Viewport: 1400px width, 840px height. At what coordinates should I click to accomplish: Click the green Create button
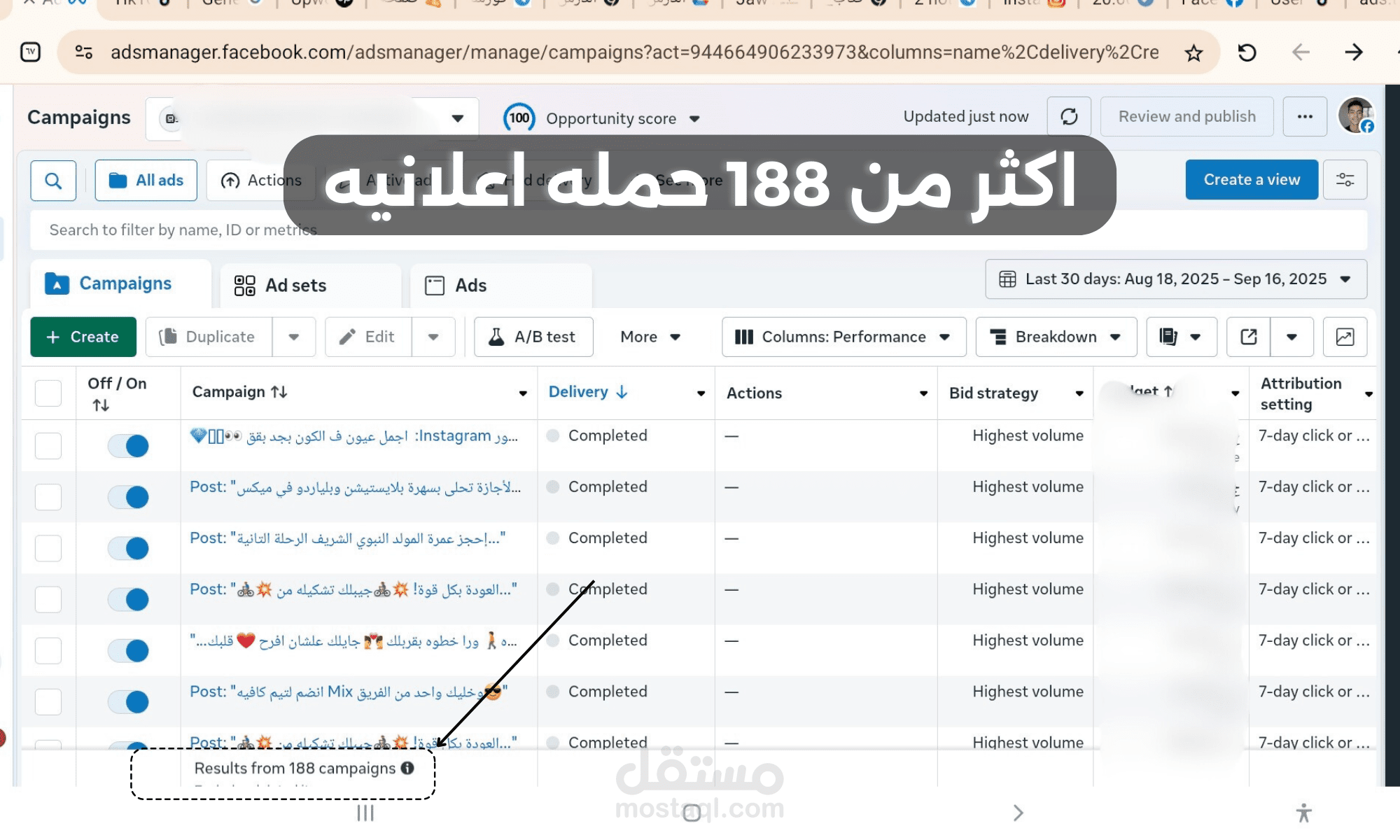[83, 337]
